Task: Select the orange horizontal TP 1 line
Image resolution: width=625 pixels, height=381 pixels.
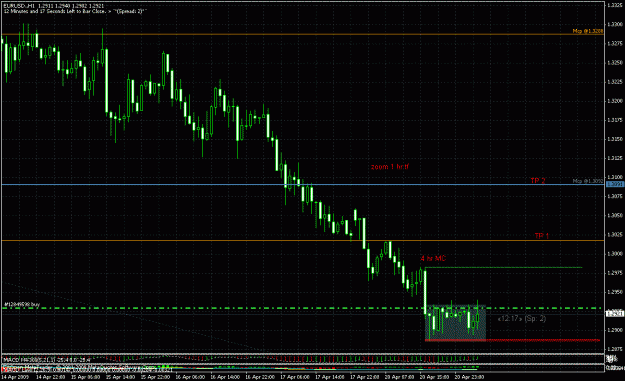Action: (303, 240)
